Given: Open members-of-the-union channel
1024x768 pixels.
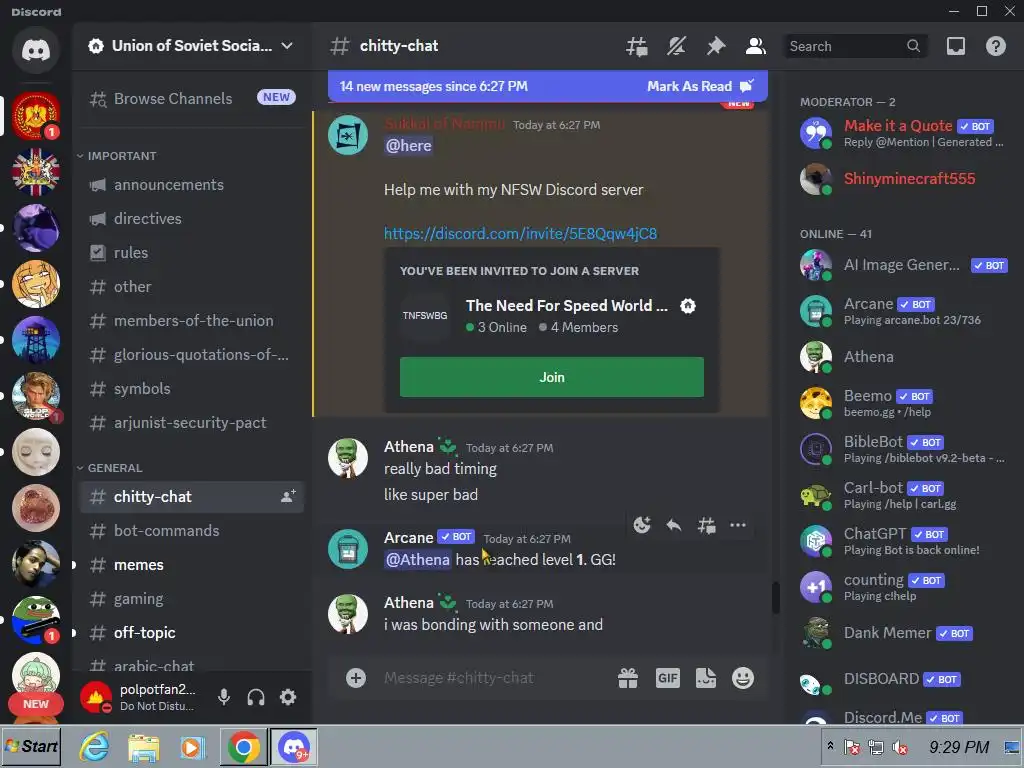Looking at the screenshot, I should [x=191, y=321].
